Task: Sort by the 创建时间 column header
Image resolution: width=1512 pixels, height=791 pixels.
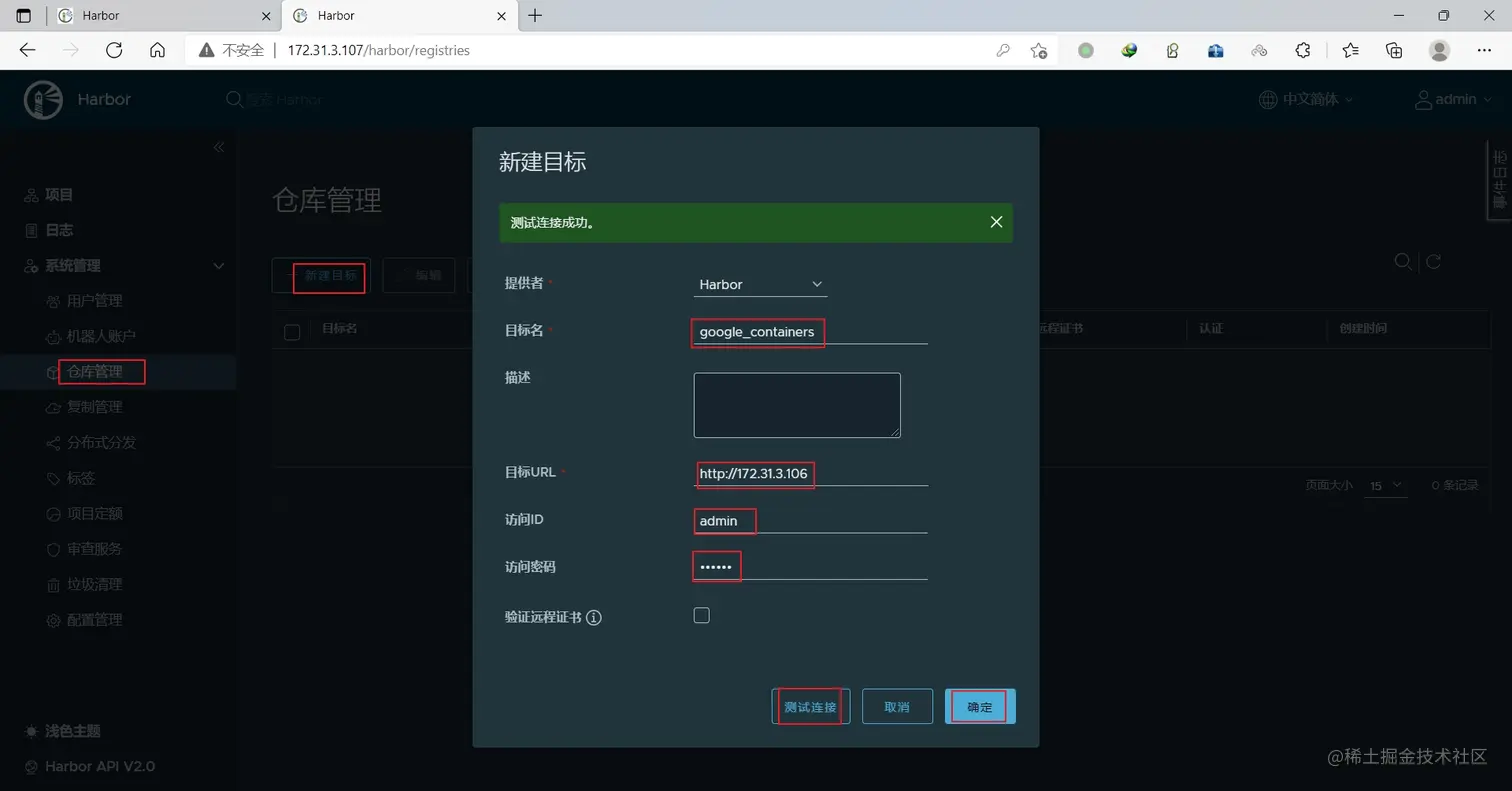Action: pyautogui.click(x=1363, y=328)
